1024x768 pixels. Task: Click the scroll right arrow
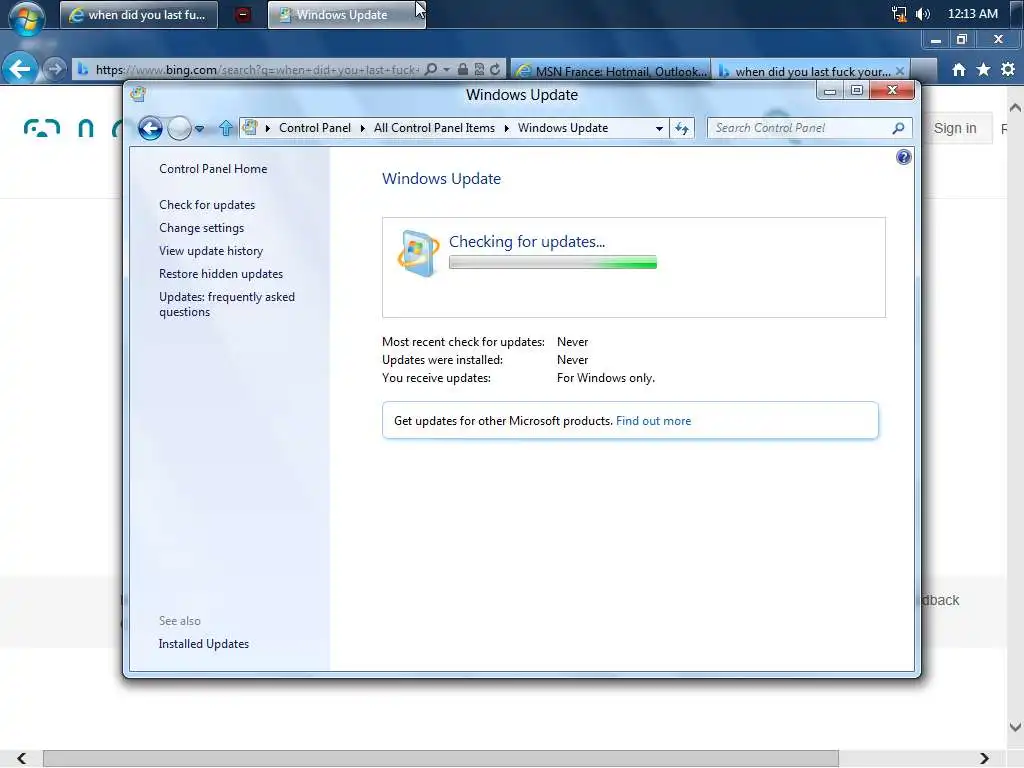[x=984, y=758]
